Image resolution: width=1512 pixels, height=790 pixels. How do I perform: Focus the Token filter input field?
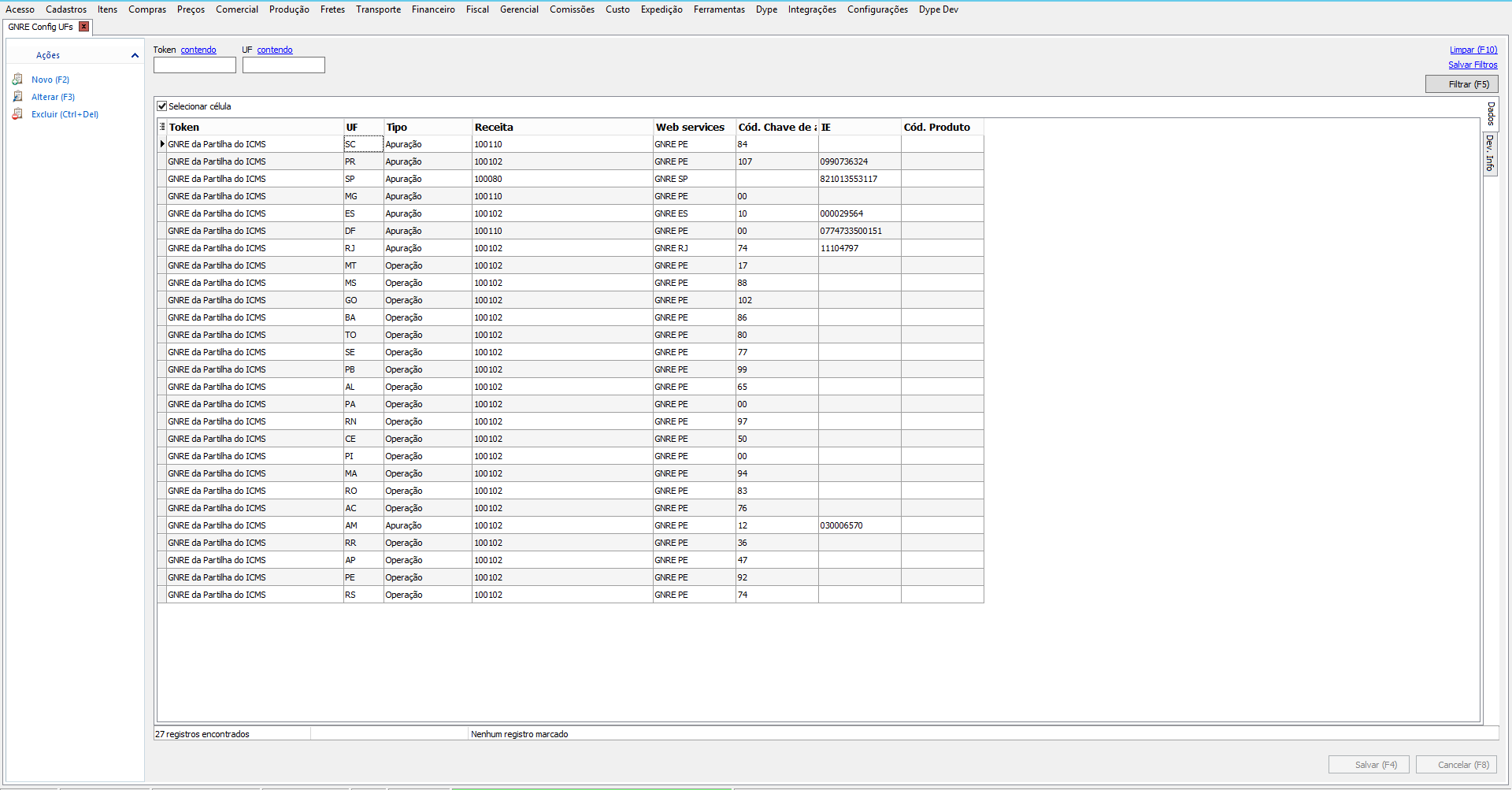click(x=195, y=65)
